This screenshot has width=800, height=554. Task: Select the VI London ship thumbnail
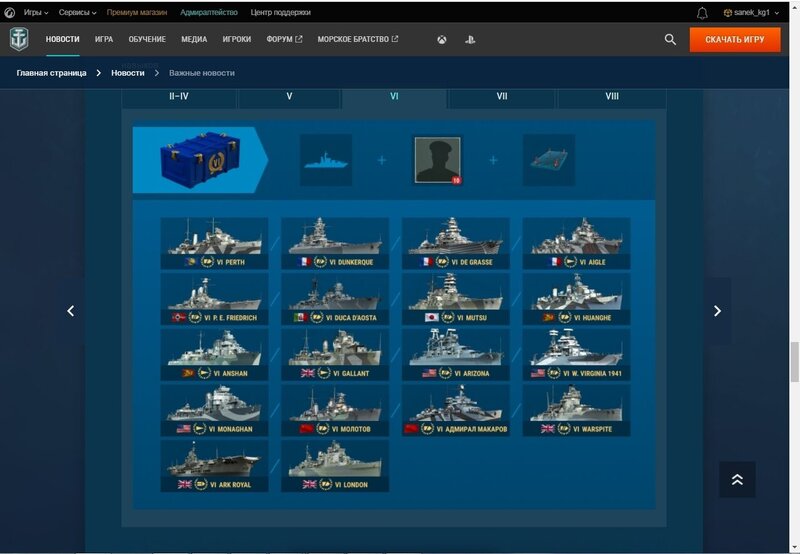click(335, 466)
